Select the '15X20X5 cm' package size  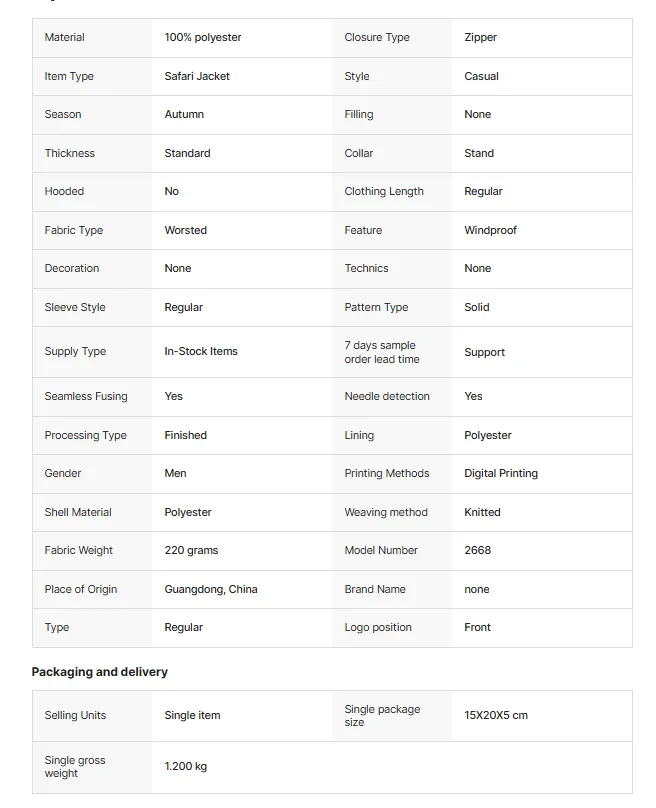click(x=496, y=715)
